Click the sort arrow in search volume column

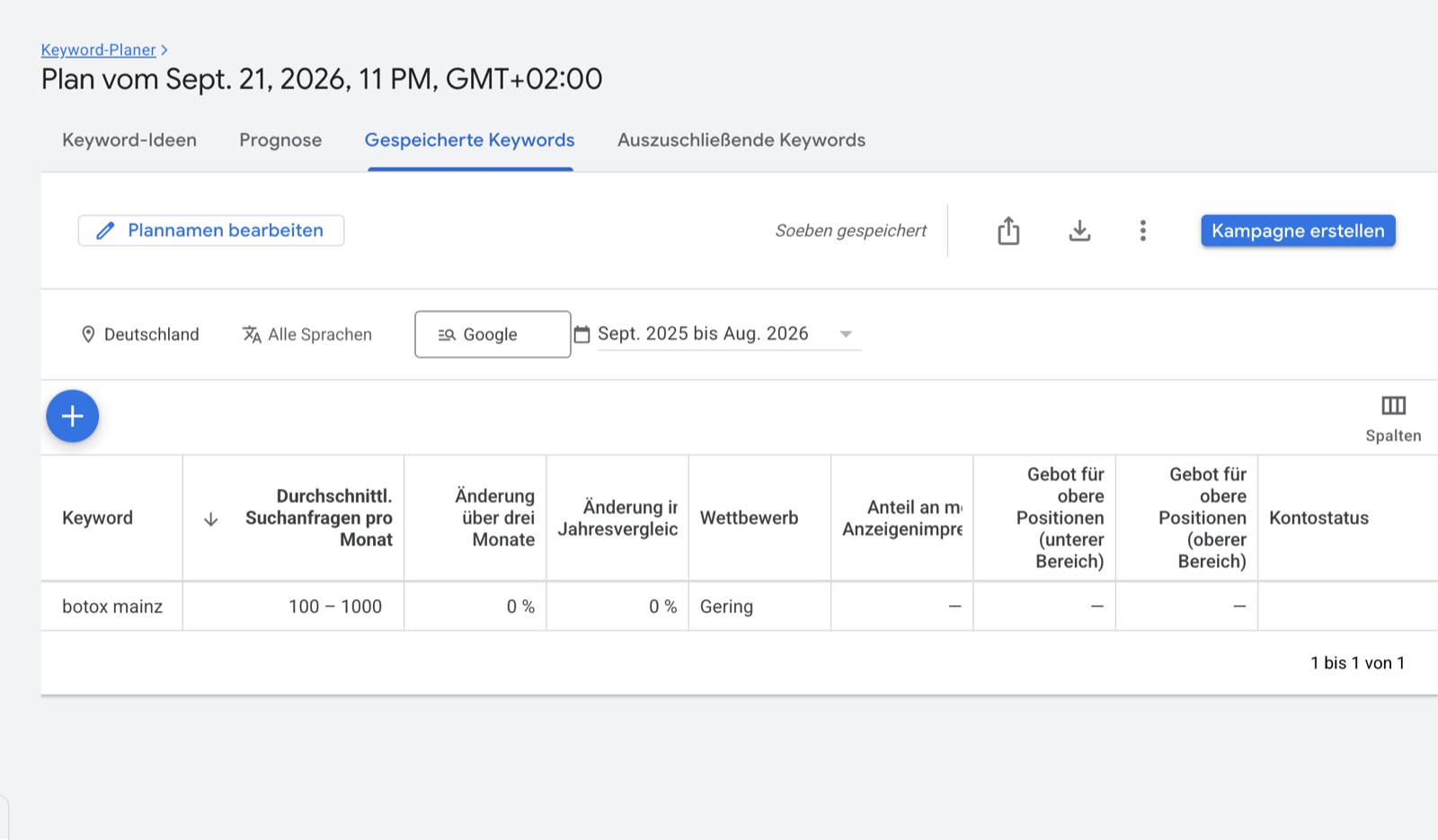point(211,519)
